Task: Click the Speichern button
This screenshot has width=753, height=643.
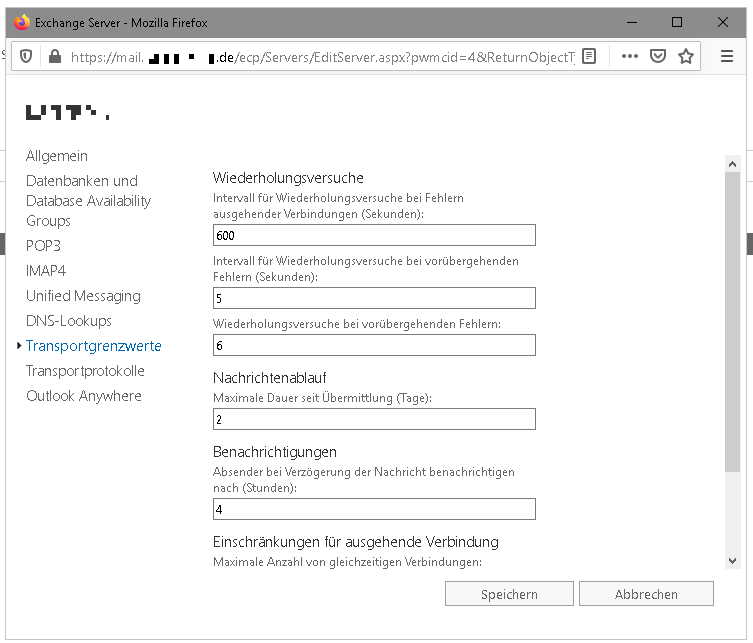Action: [509, 594]
